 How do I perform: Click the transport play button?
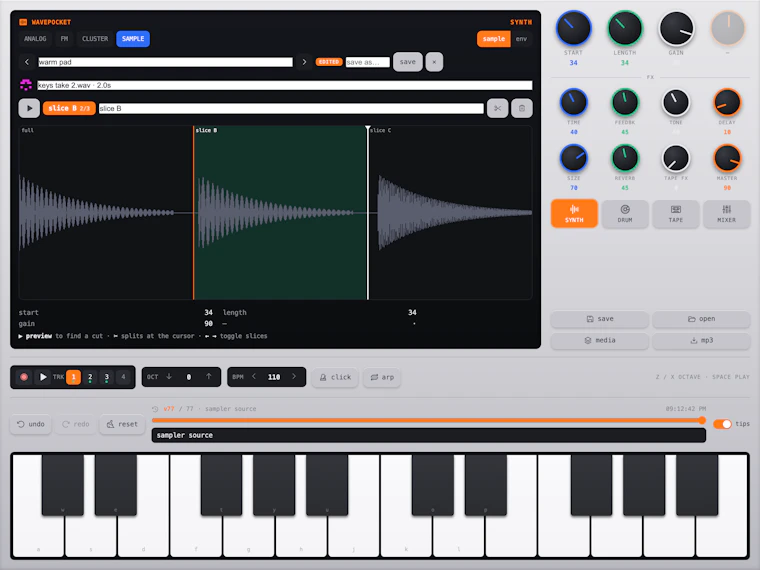click(x=43, y=377)
